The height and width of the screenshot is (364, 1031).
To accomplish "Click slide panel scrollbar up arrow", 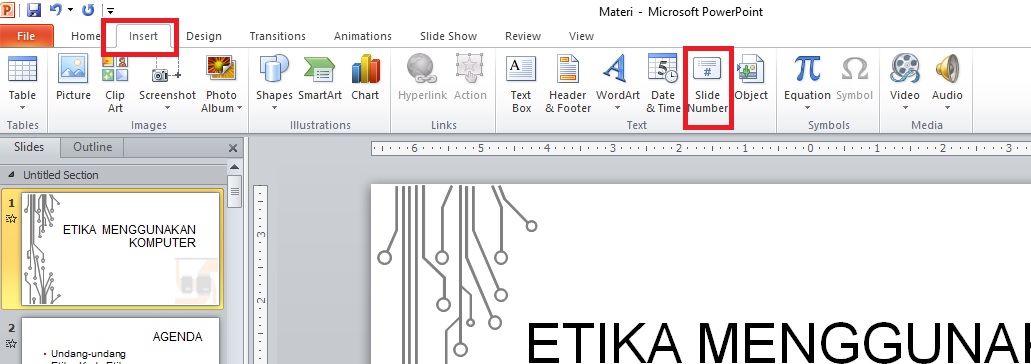I will 235,168.
